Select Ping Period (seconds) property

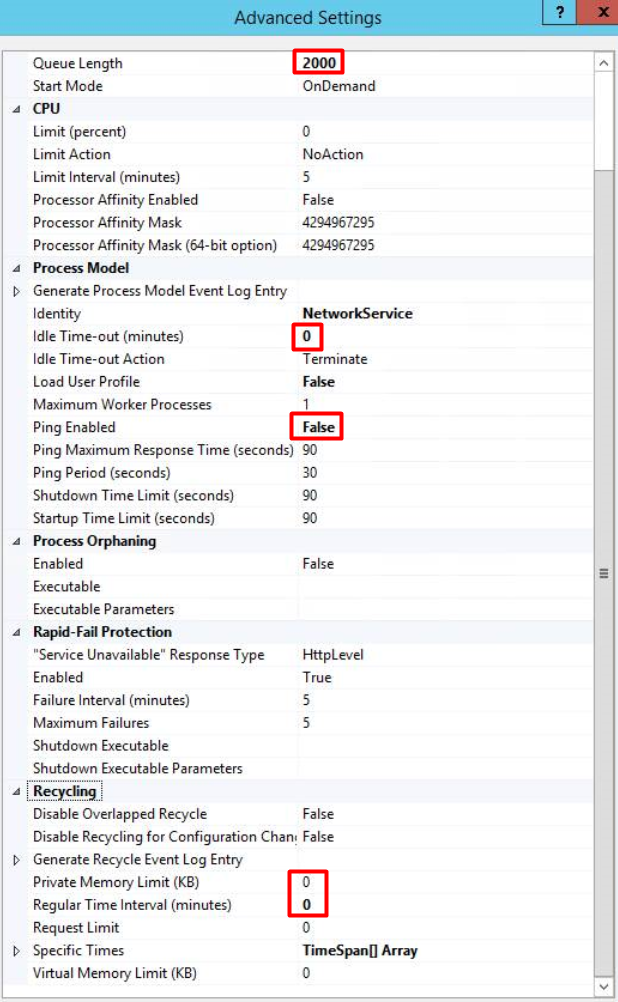[102, 473]
